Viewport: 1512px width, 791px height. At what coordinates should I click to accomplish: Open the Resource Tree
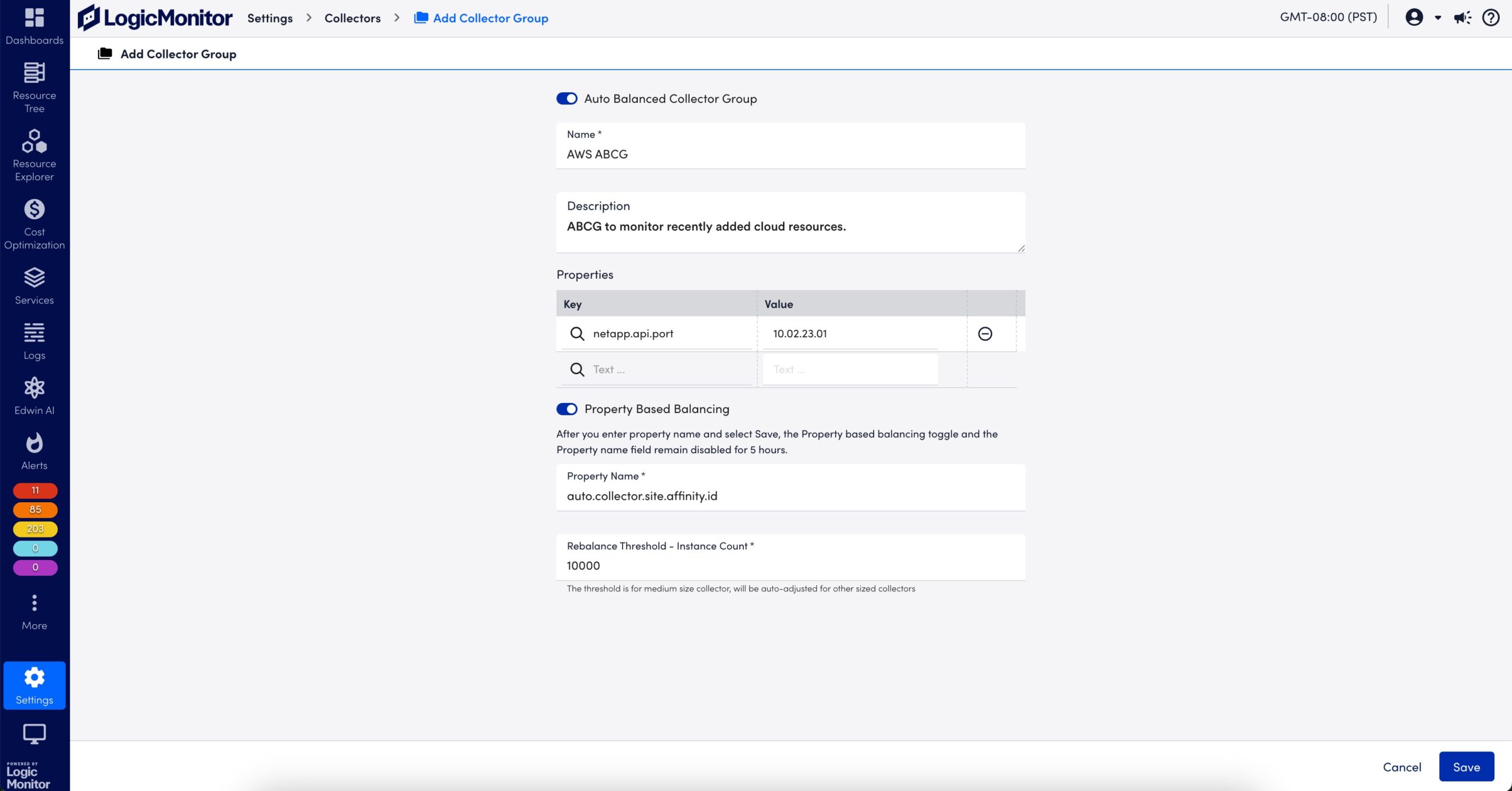[34, 86]
